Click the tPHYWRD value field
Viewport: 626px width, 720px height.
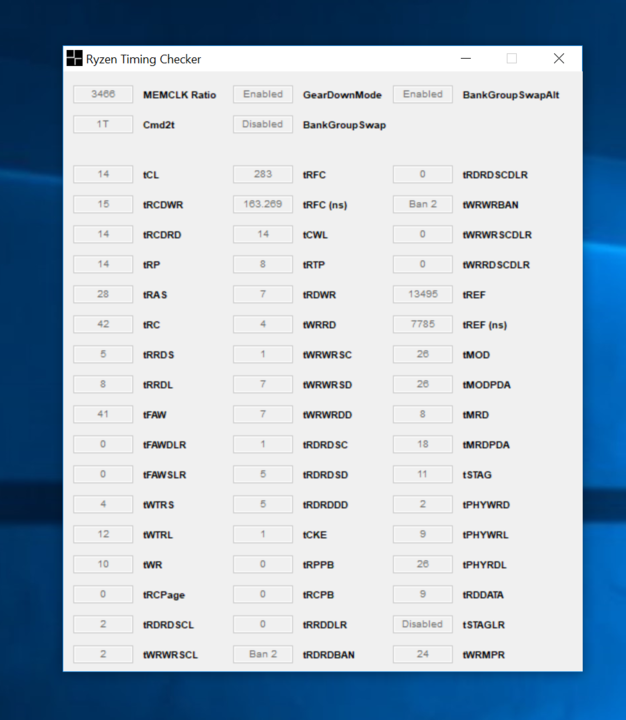(423, 504)
